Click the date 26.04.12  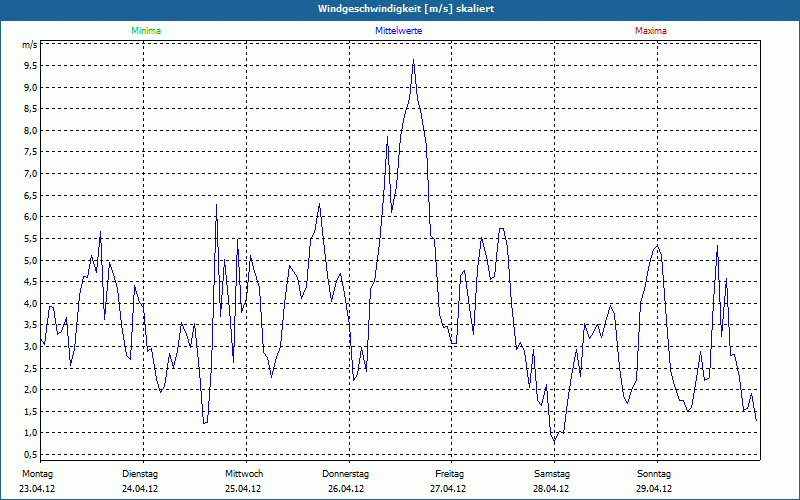click(346, 489)
